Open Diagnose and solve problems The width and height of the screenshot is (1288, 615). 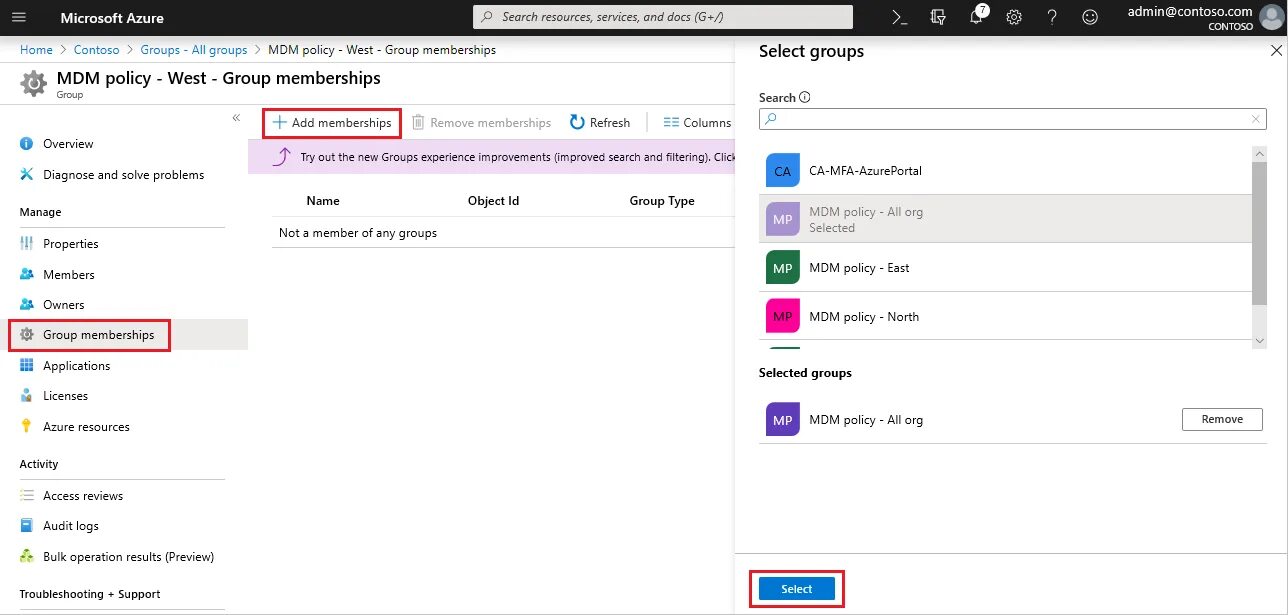(x=123, y=175)
